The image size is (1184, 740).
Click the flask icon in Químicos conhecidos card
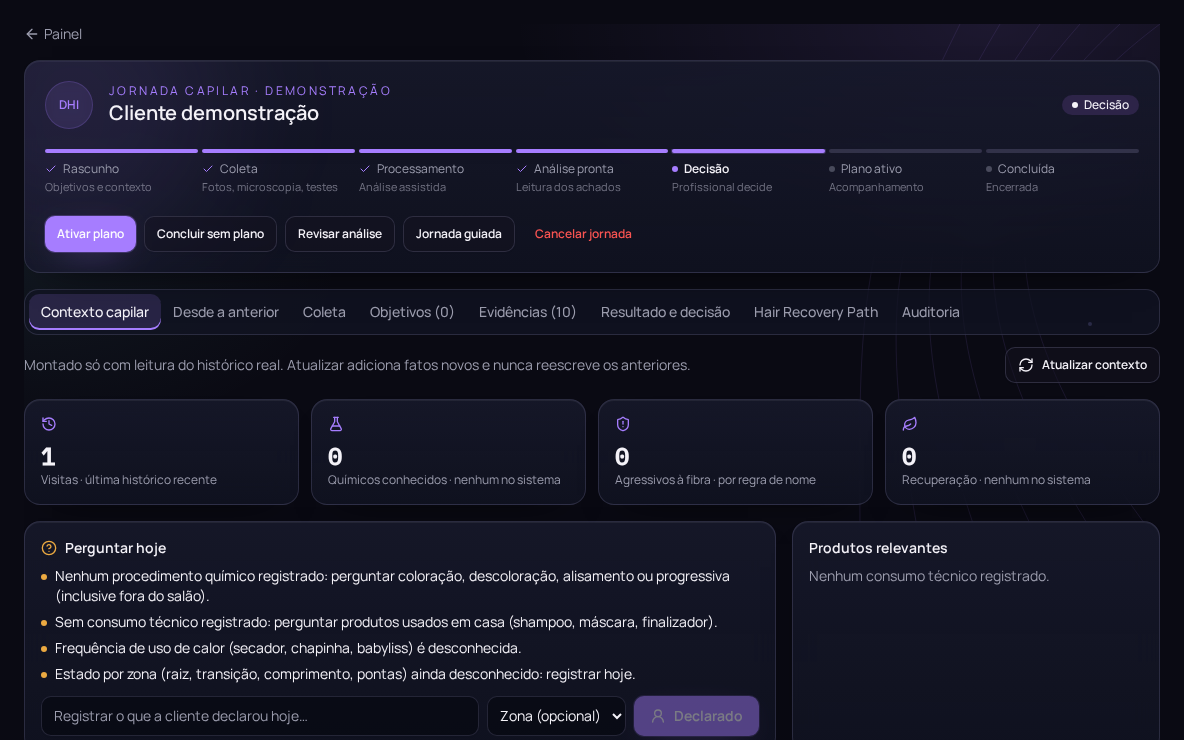pyautogui.click(x=336, y=424)
